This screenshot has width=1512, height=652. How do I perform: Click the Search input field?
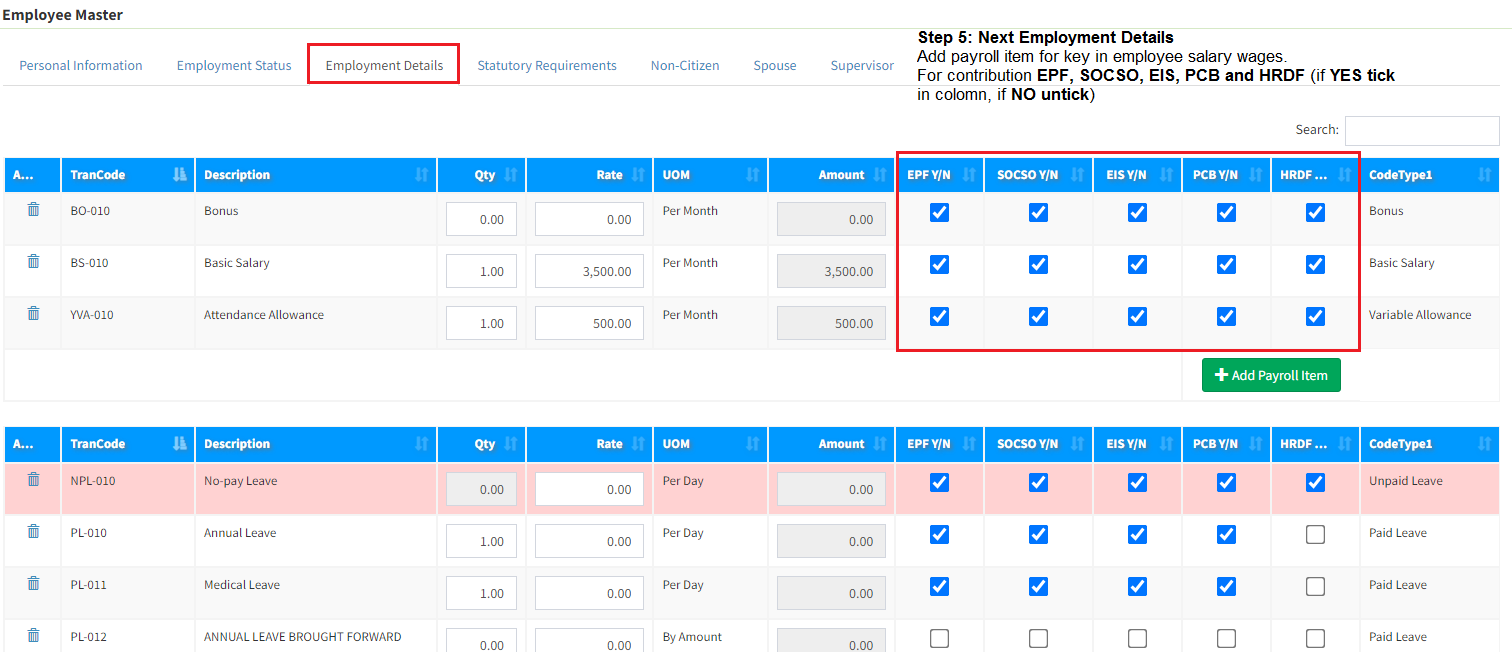point(1421,130)
